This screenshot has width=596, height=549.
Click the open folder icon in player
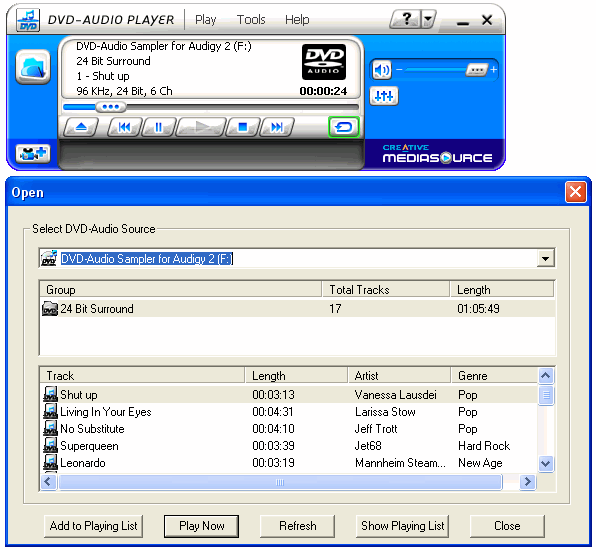click(33, 67)
